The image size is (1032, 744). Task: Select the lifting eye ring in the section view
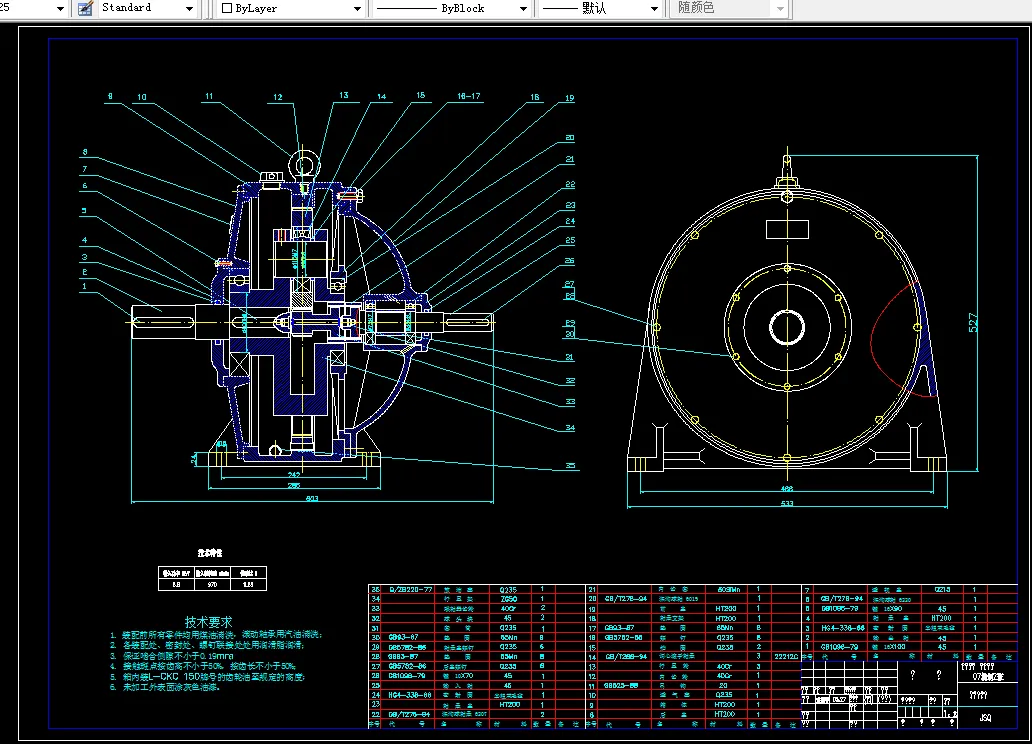point(303,165)
